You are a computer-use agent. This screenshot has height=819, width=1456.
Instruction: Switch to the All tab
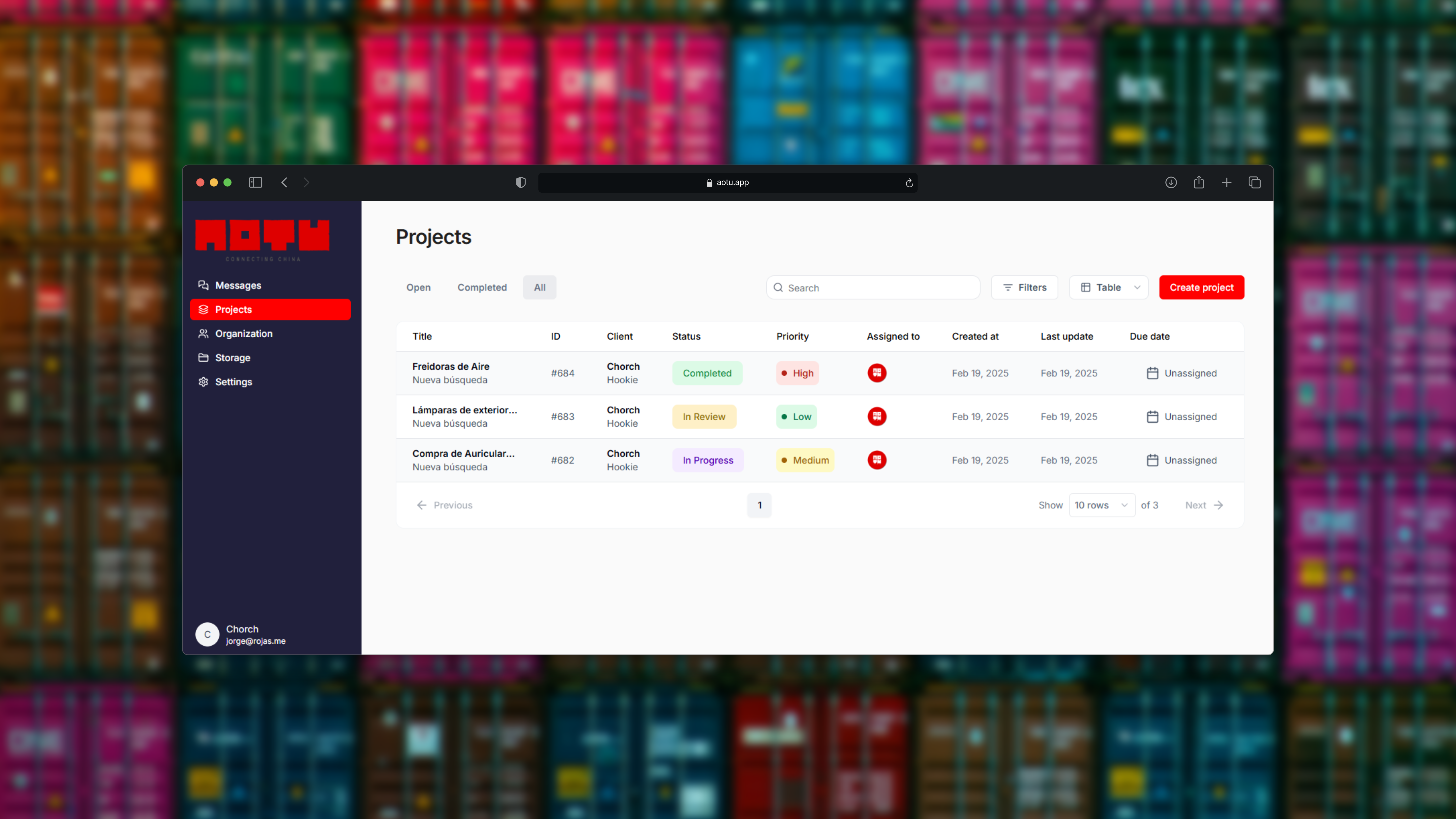click(x=540, y=288)
